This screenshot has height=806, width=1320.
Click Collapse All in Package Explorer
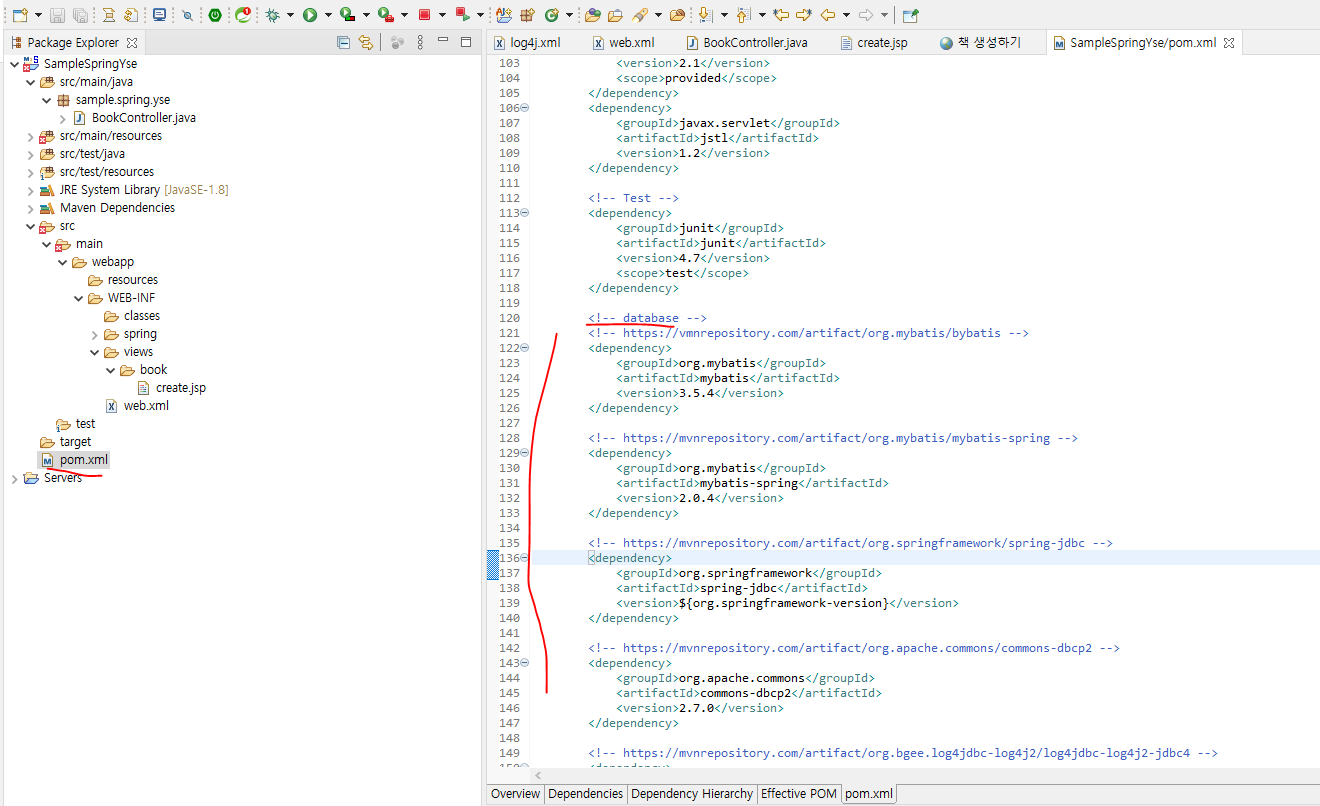[x=343, y=42]
